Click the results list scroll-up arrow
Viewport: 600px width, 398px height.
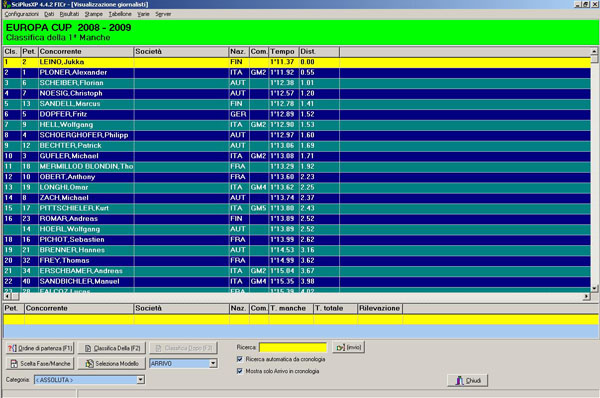(594, 51)
